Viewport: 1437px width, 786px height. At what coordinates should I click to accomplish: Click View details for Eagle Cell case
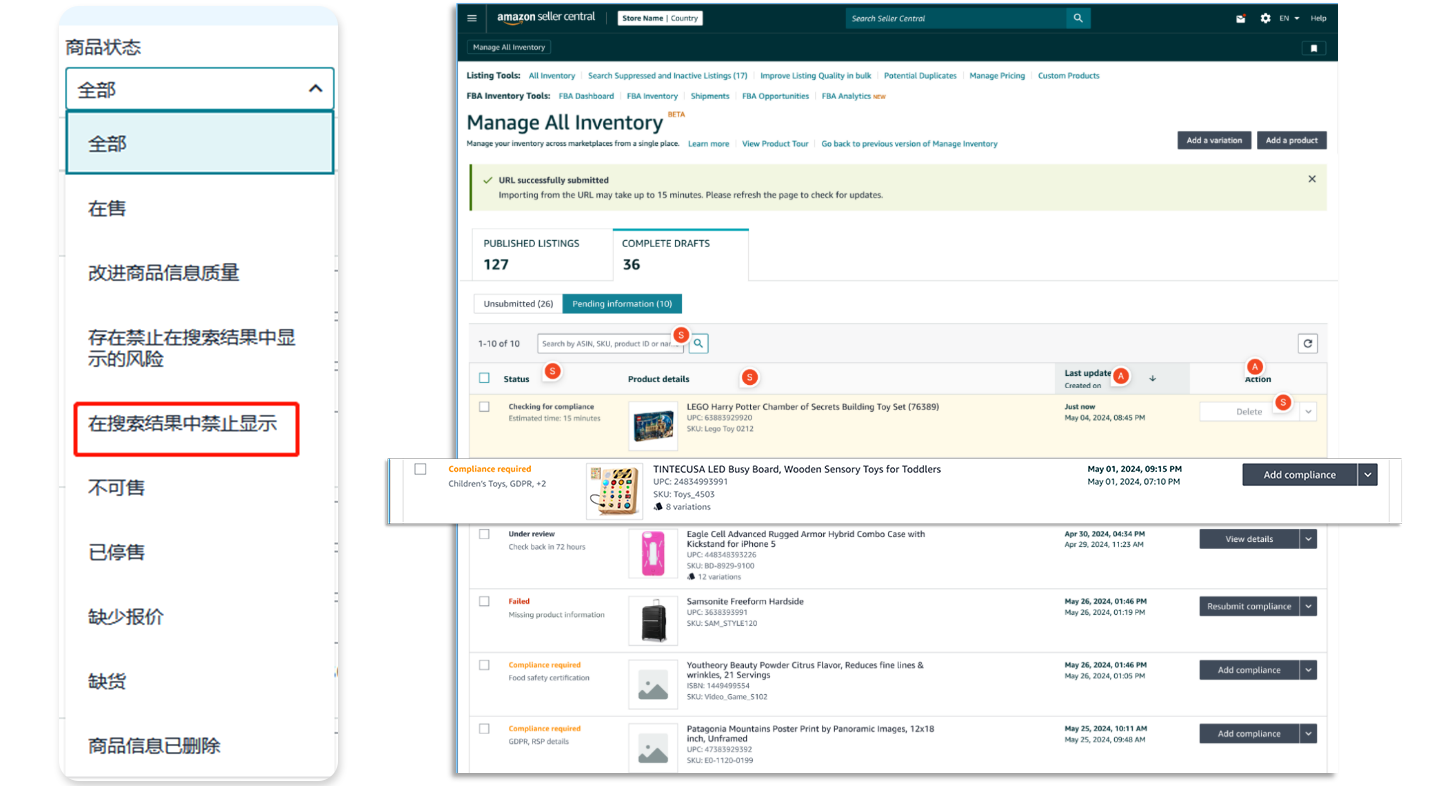pyautogui.click(x=1249, y=539)
